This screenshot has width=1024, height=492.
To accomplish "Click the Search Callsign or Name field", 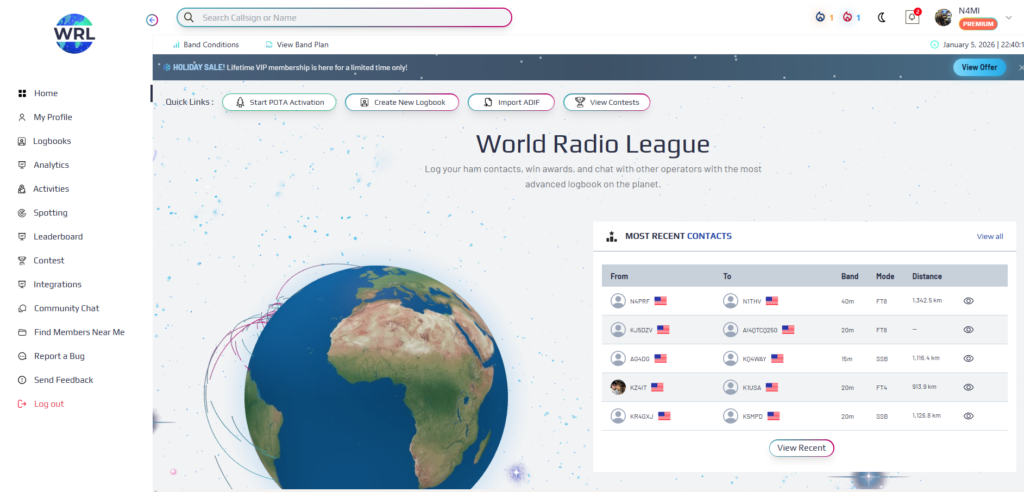I will coord(345,18).
